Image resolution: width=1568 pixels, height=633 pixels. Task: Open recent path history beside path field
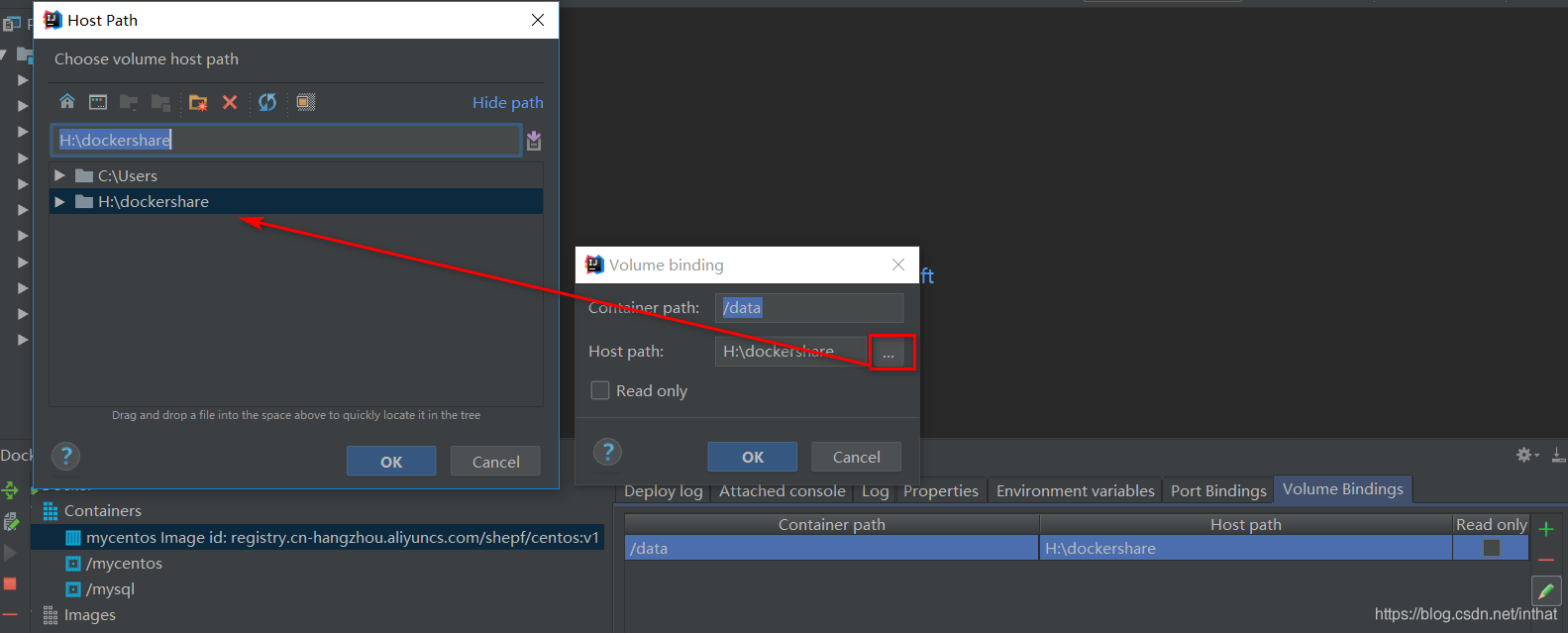pos(534,140)
